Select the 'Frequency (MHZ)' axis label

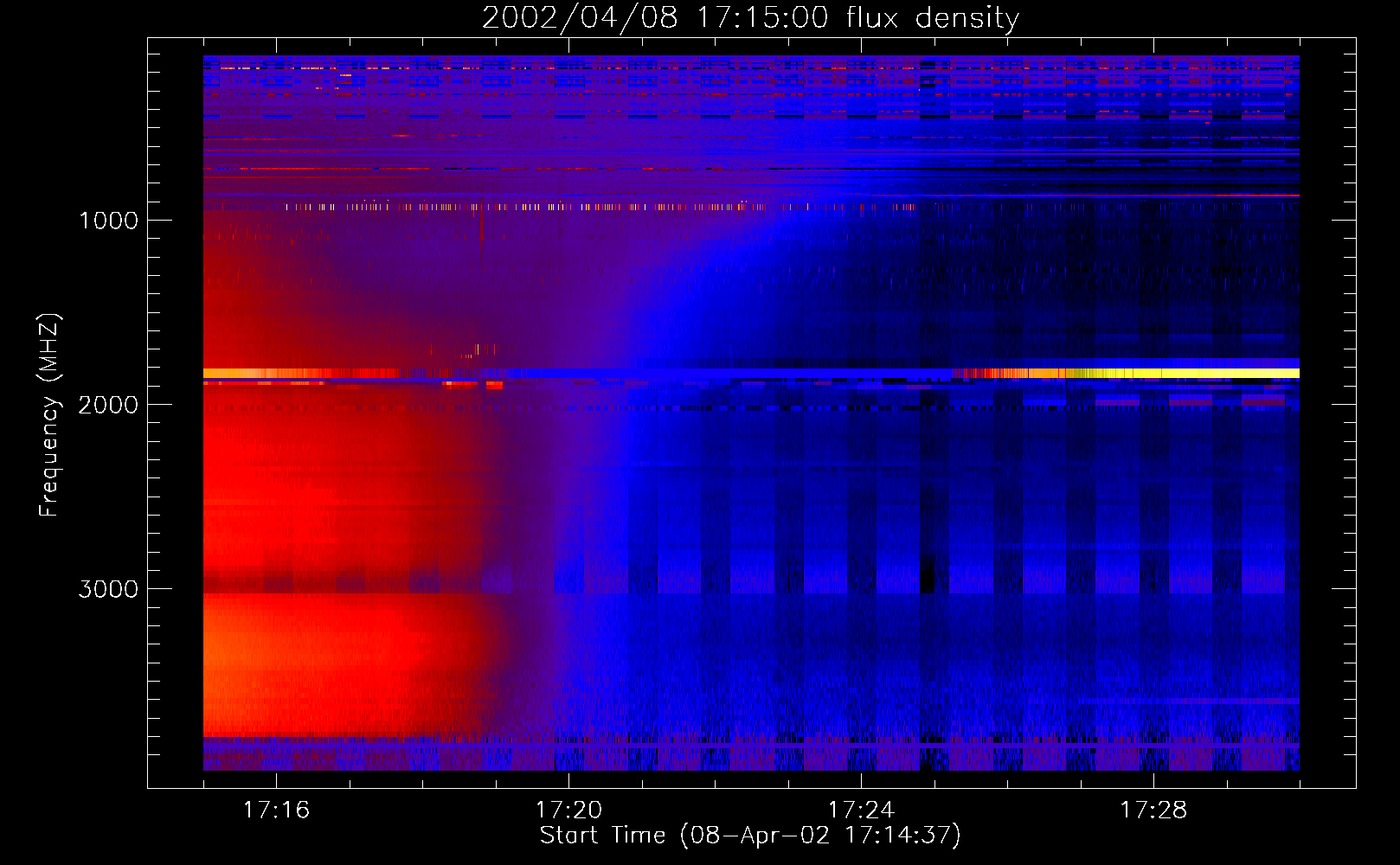coord(49,414)
